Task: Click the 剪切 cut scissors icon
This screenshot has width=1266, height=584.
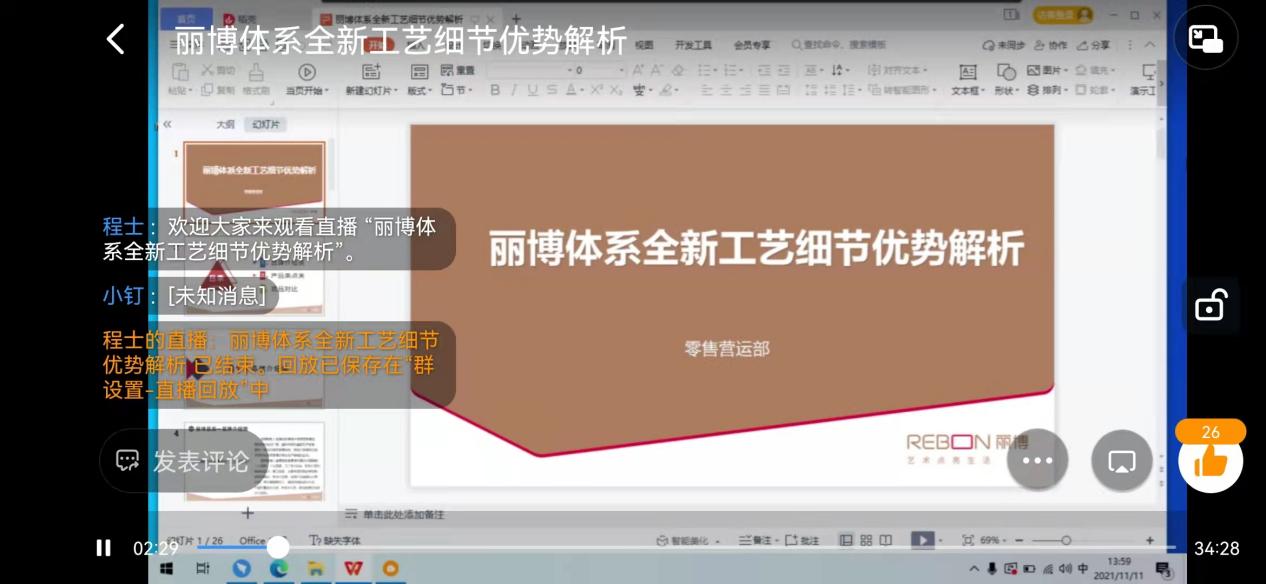Action: click(208, 70)
